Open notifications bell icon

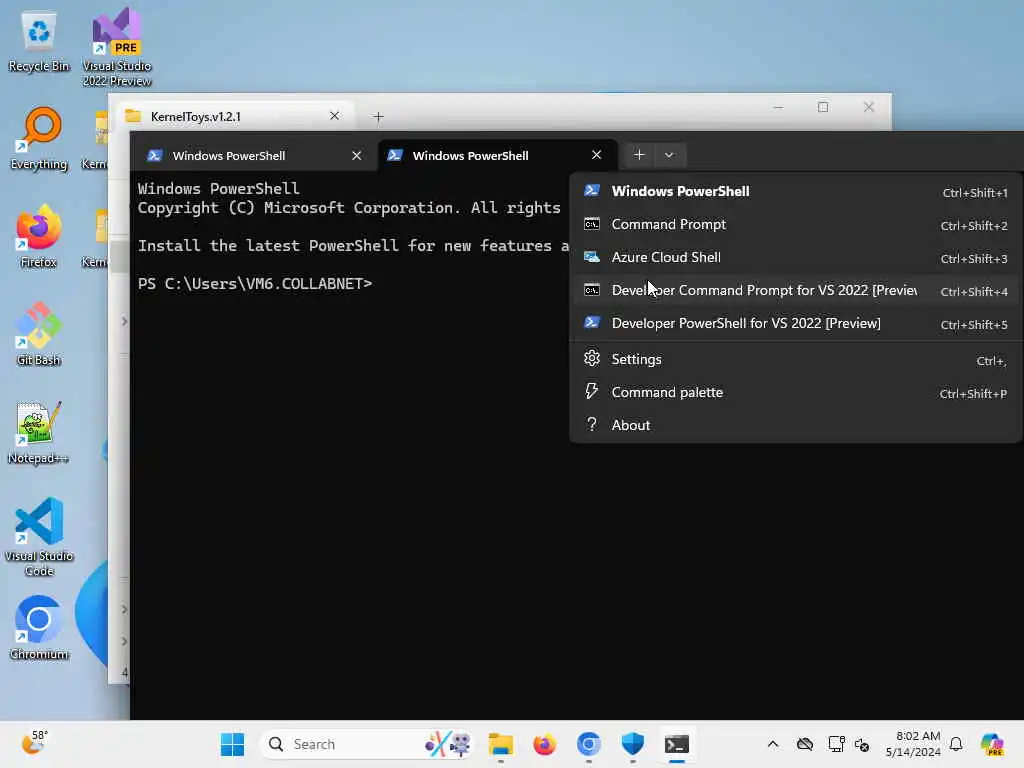[956, 744]
